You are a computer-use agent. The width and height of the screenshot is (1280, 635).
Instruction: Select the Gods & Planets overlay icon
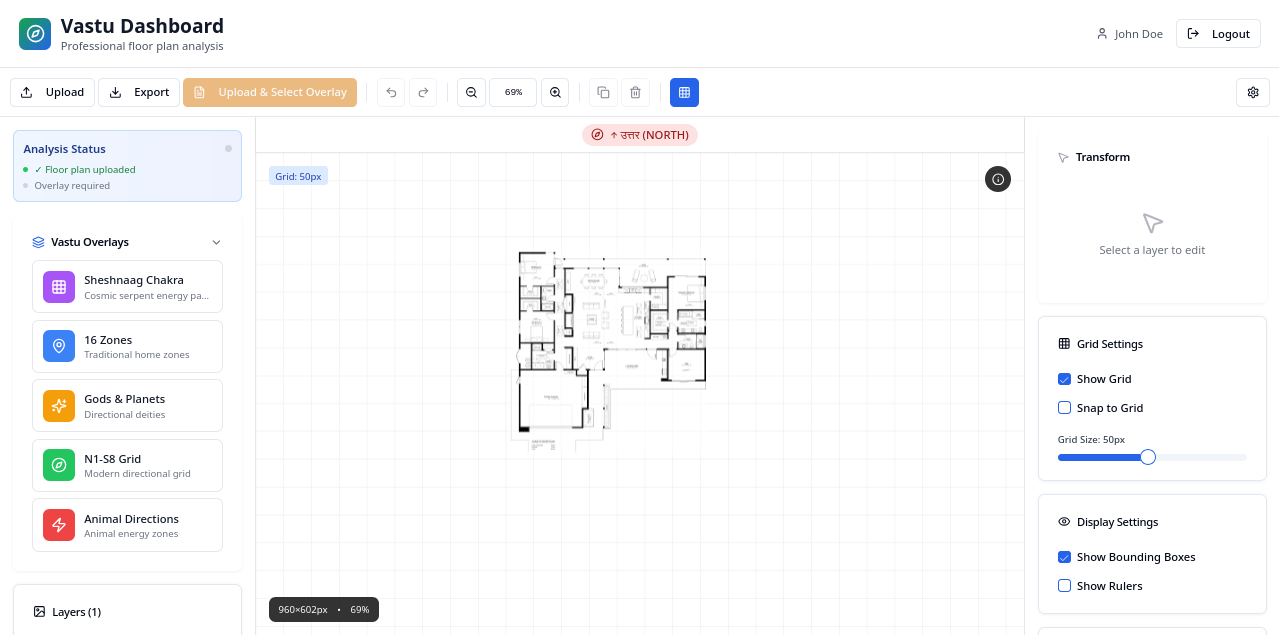(x=58, y=405)
